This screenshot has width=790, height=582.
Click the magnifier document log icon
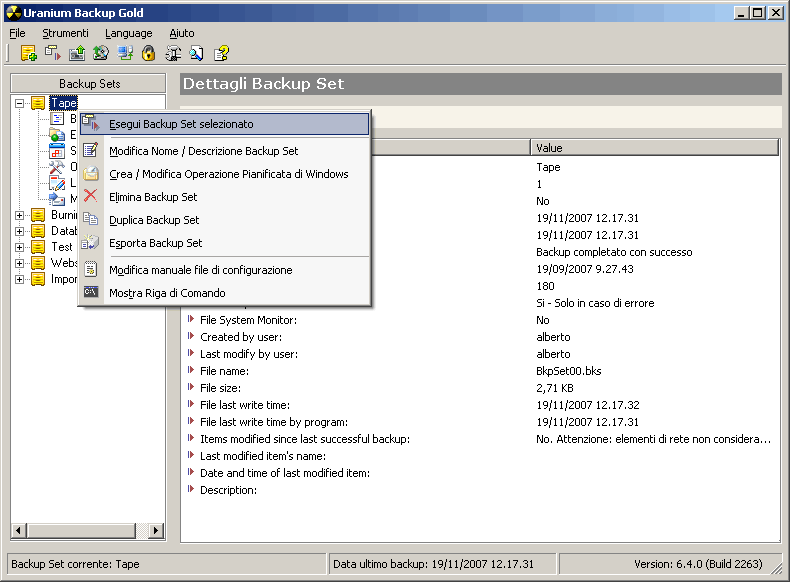tap(196, 53)
